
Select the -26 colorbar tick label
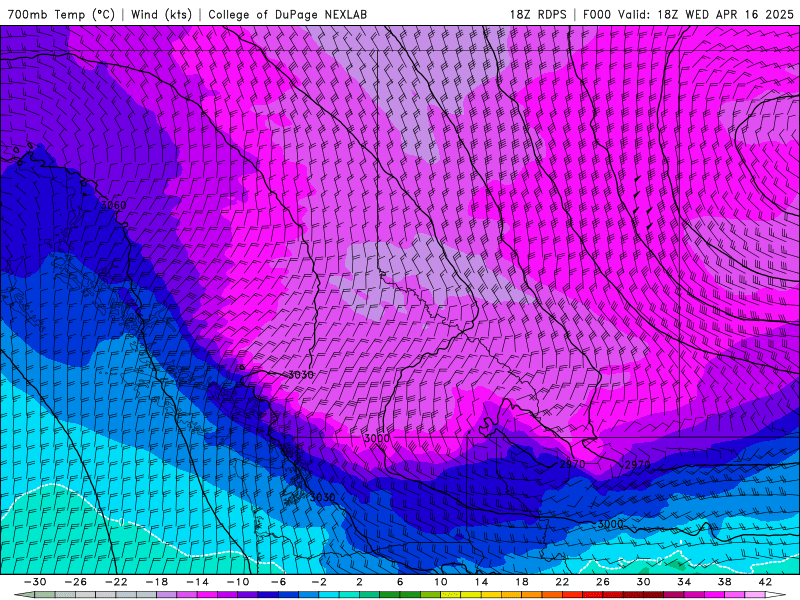pos(76,582)
